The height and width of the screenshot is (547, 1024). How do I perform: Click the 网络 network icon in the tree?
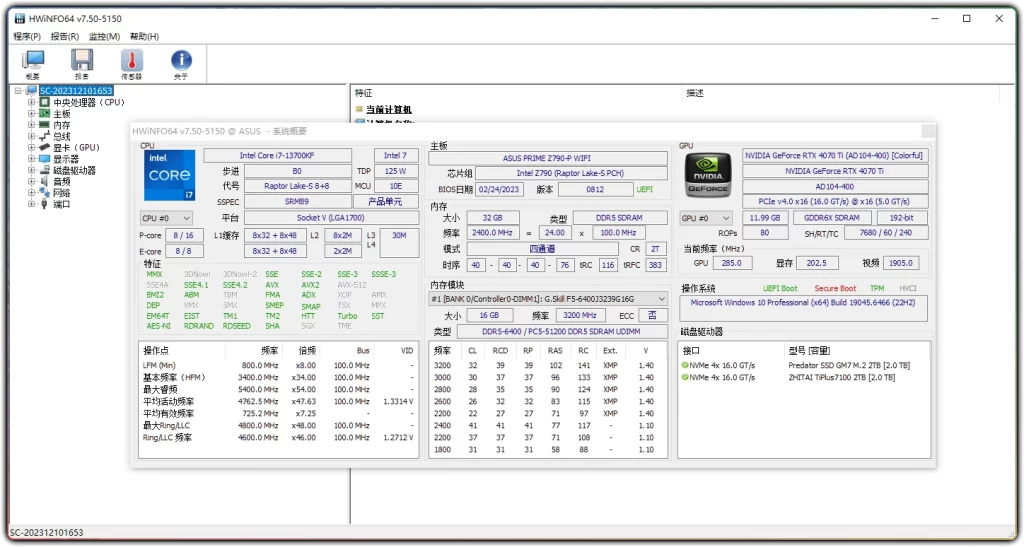44,193
